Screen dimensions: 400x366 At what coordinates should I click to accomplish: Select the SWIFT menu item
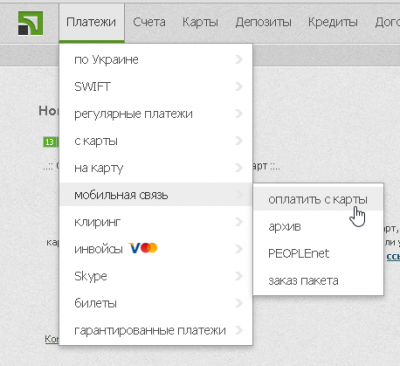click(x=156, y=87)
